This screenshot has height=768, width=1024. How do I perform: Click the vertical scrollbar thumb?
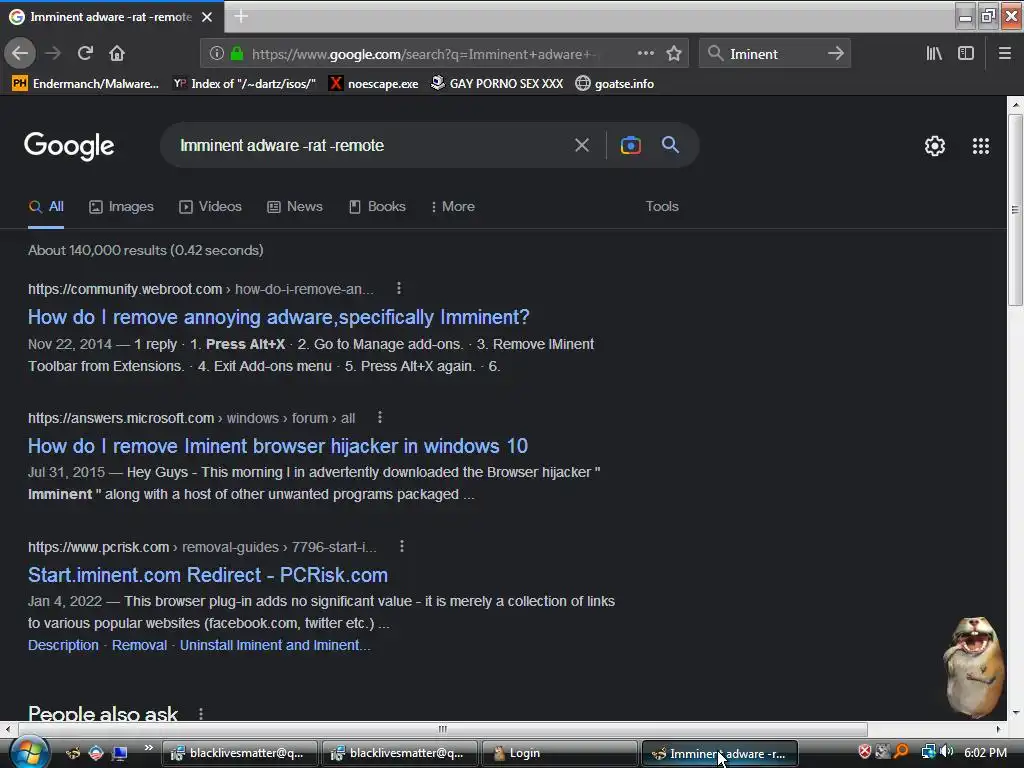click(1015, 209)
